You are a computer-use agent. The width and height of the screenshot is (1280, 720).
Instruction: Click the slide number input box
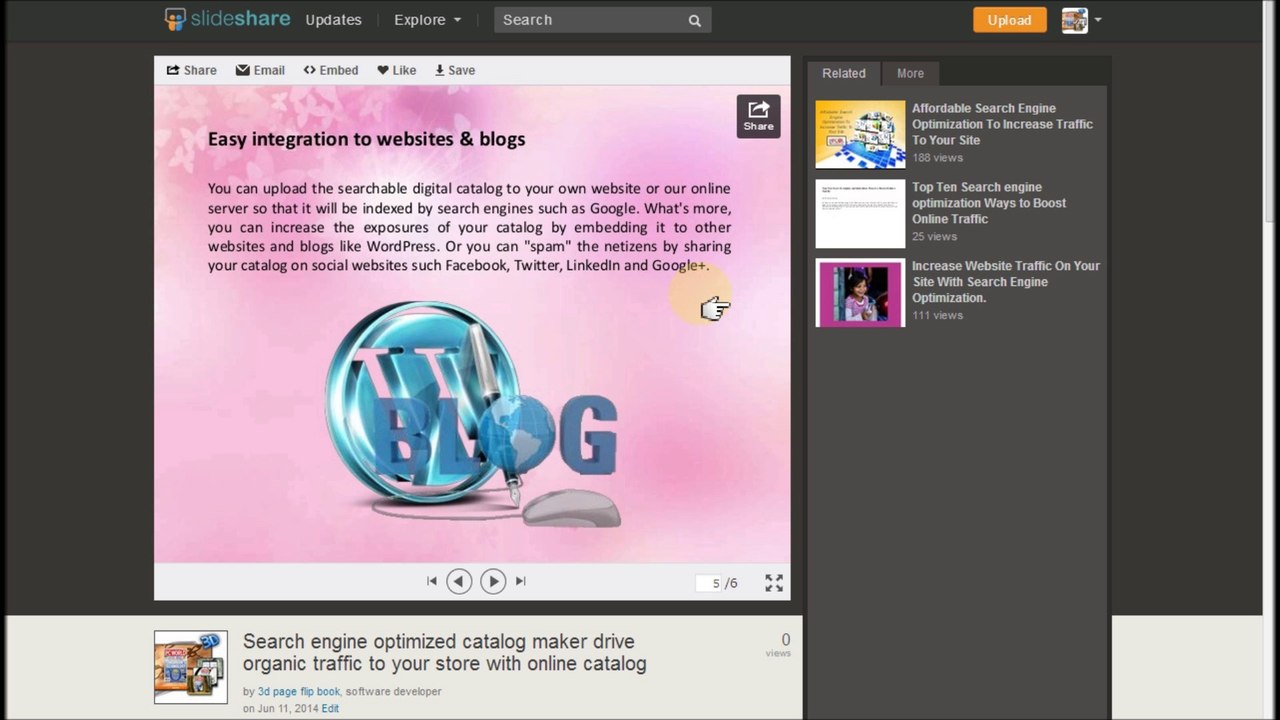click(x=709, y=583)
